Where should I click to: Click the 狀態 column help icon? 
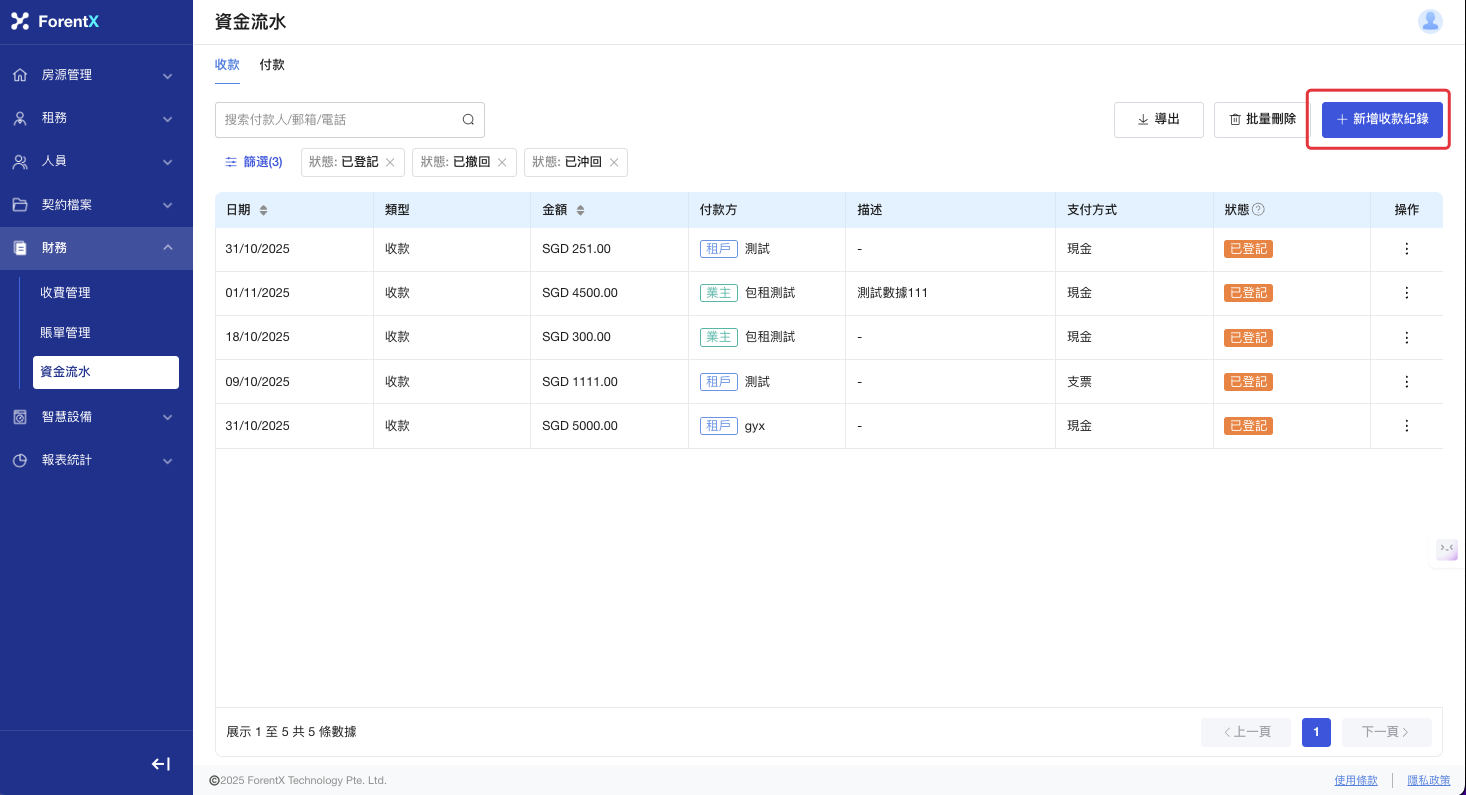coord(1259,210)
